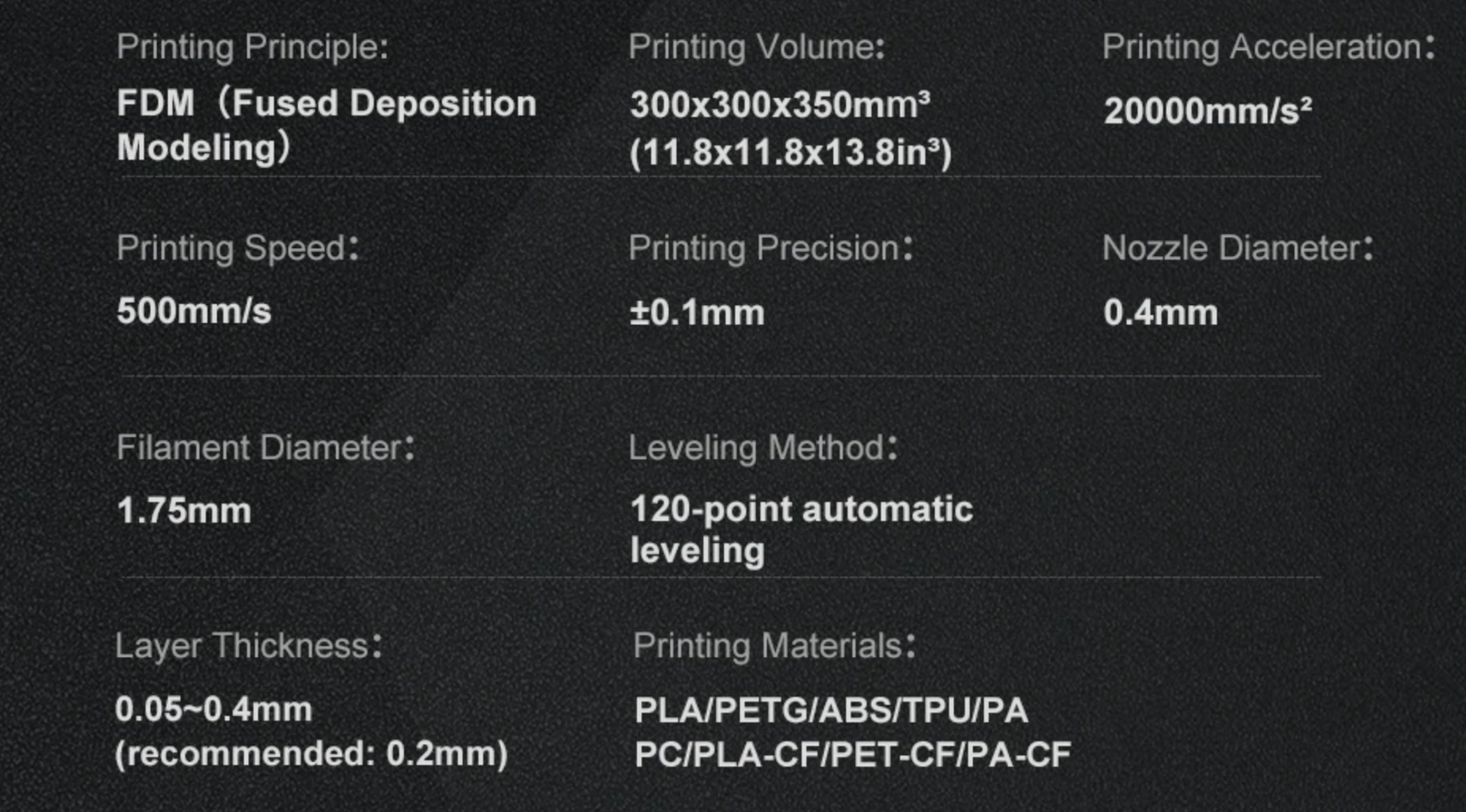Screen dimensions: 1466x812
Task: Click the Printing Precision label
Action: 770,248
